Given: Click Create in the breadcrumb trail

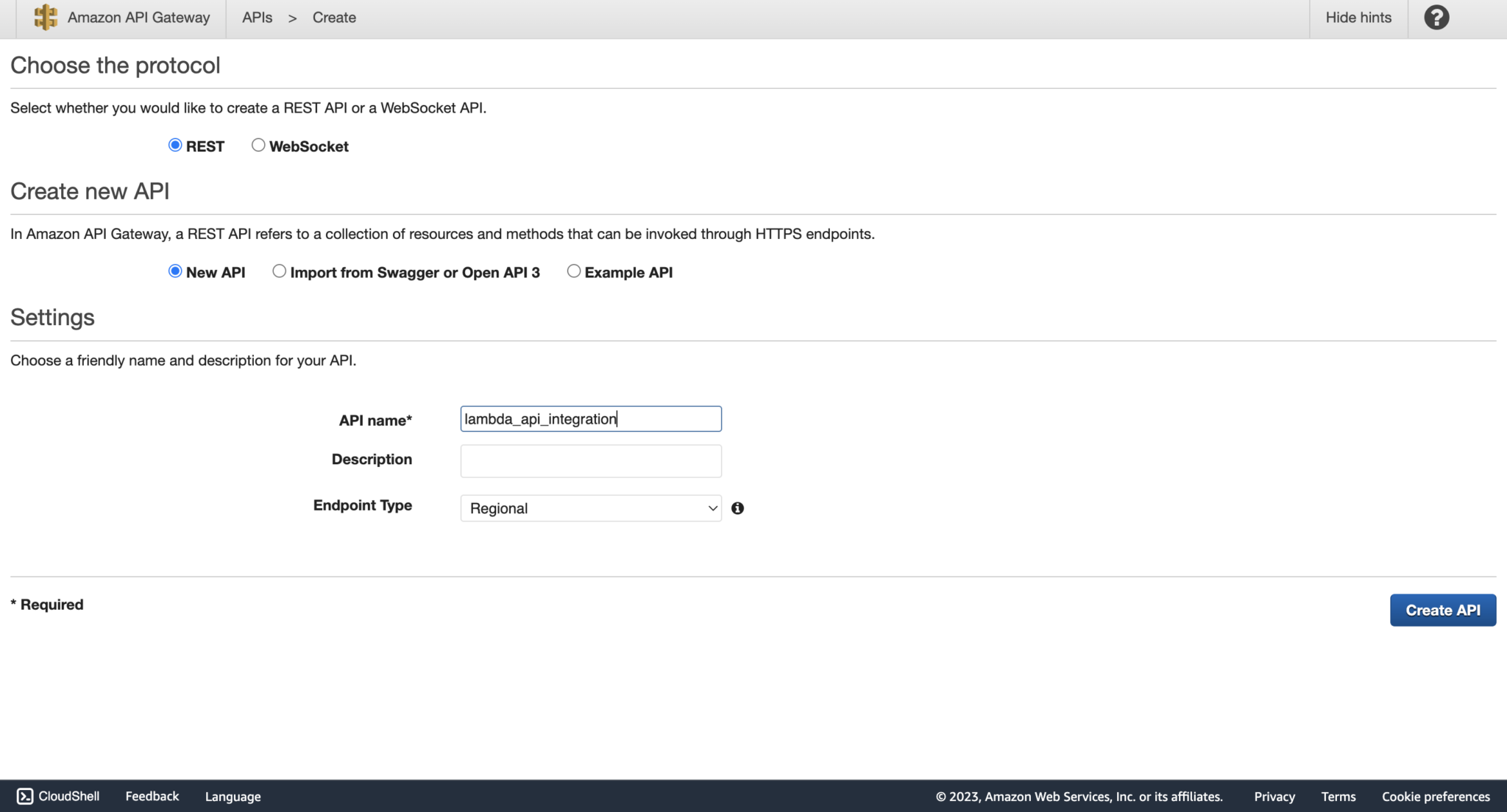Looking at the screenshot, I should tap(334, 17).
